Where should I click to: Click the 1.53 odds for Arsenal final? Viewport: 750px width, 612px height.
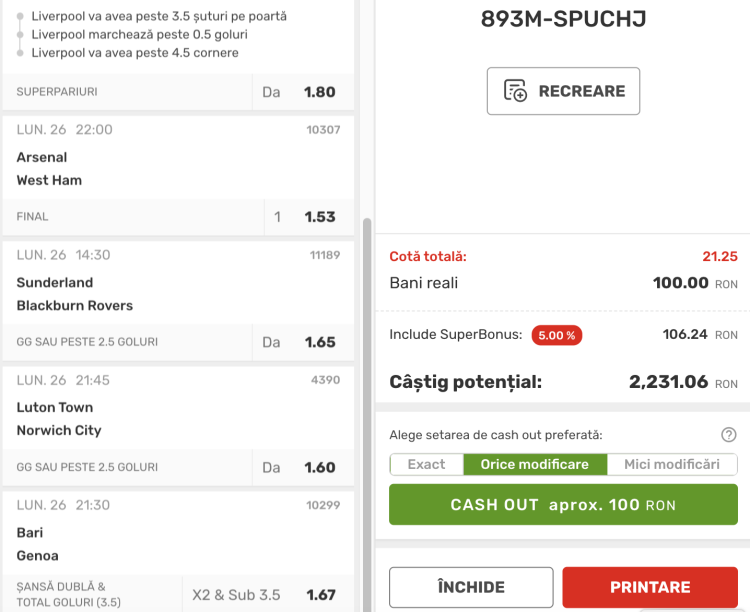coord(320,217)
